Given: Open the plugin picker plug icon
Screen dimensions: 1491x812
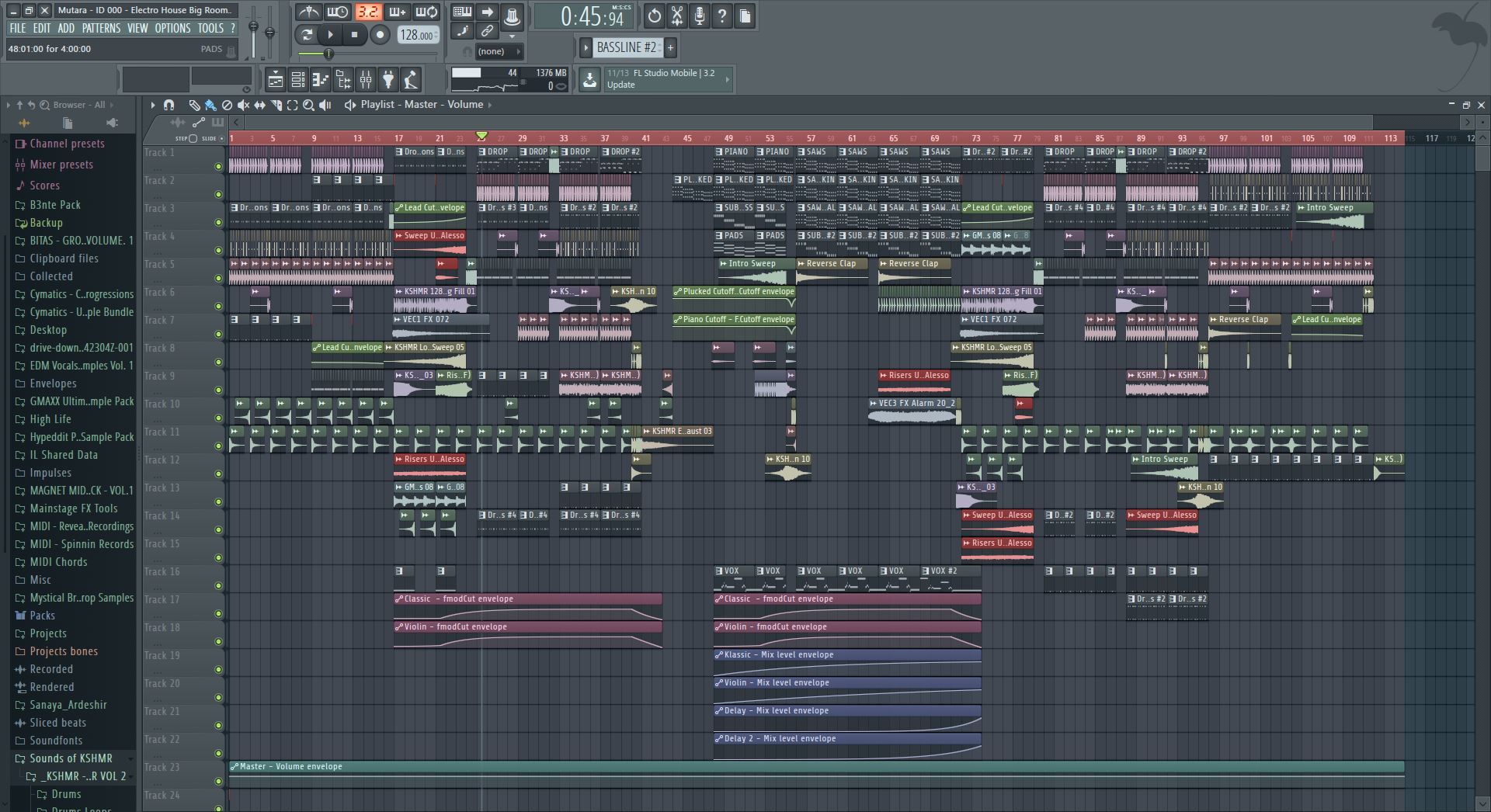Looking at the screenshot, I should point(388,79).
